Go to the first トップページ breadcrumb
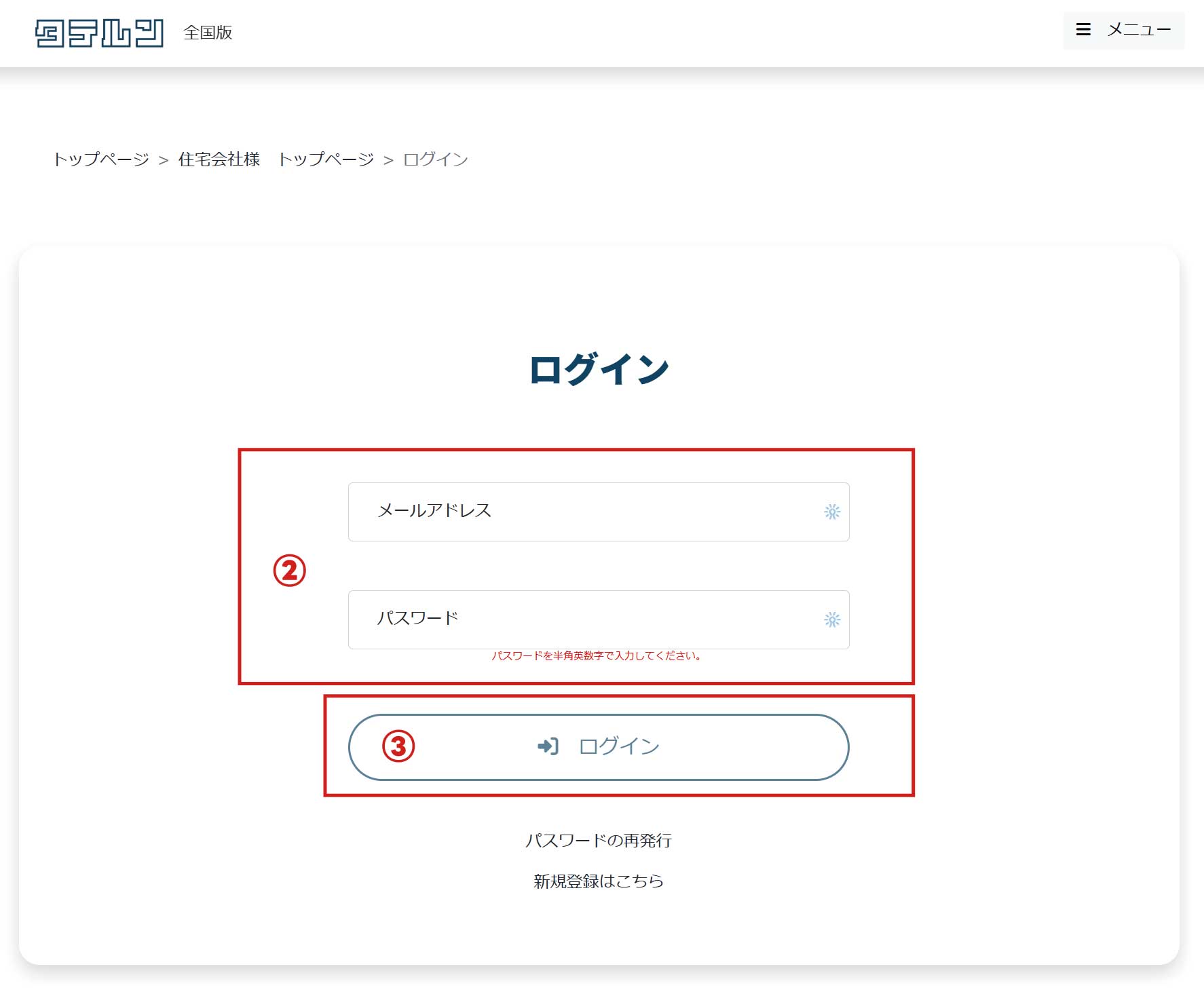The width and height of the screenshot is (1204, 994). (x=101, y=159)
